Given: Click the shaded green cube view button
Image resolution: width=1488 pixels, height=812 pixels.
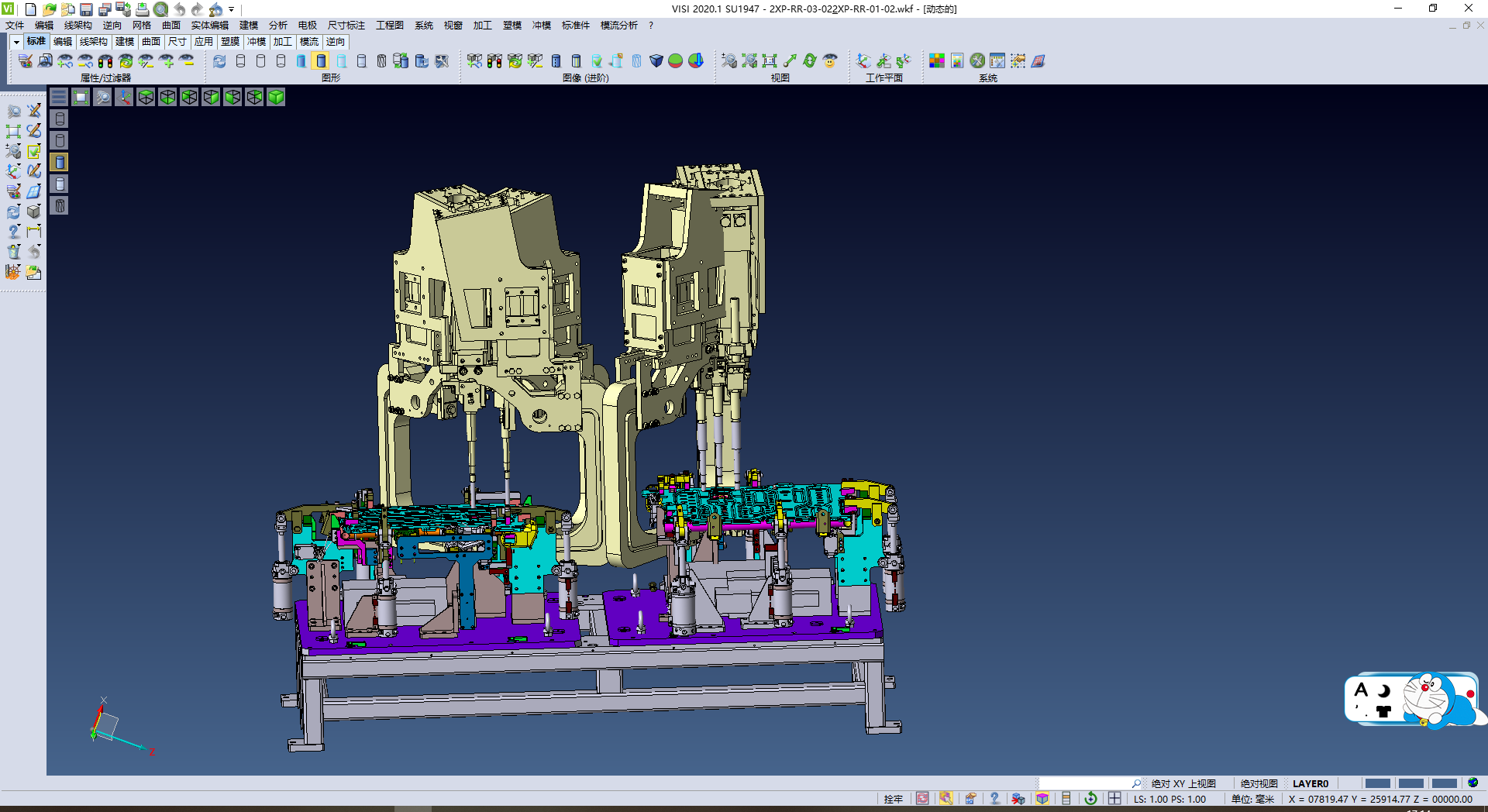Looking at the screenshot, I should tap(276, 97).
